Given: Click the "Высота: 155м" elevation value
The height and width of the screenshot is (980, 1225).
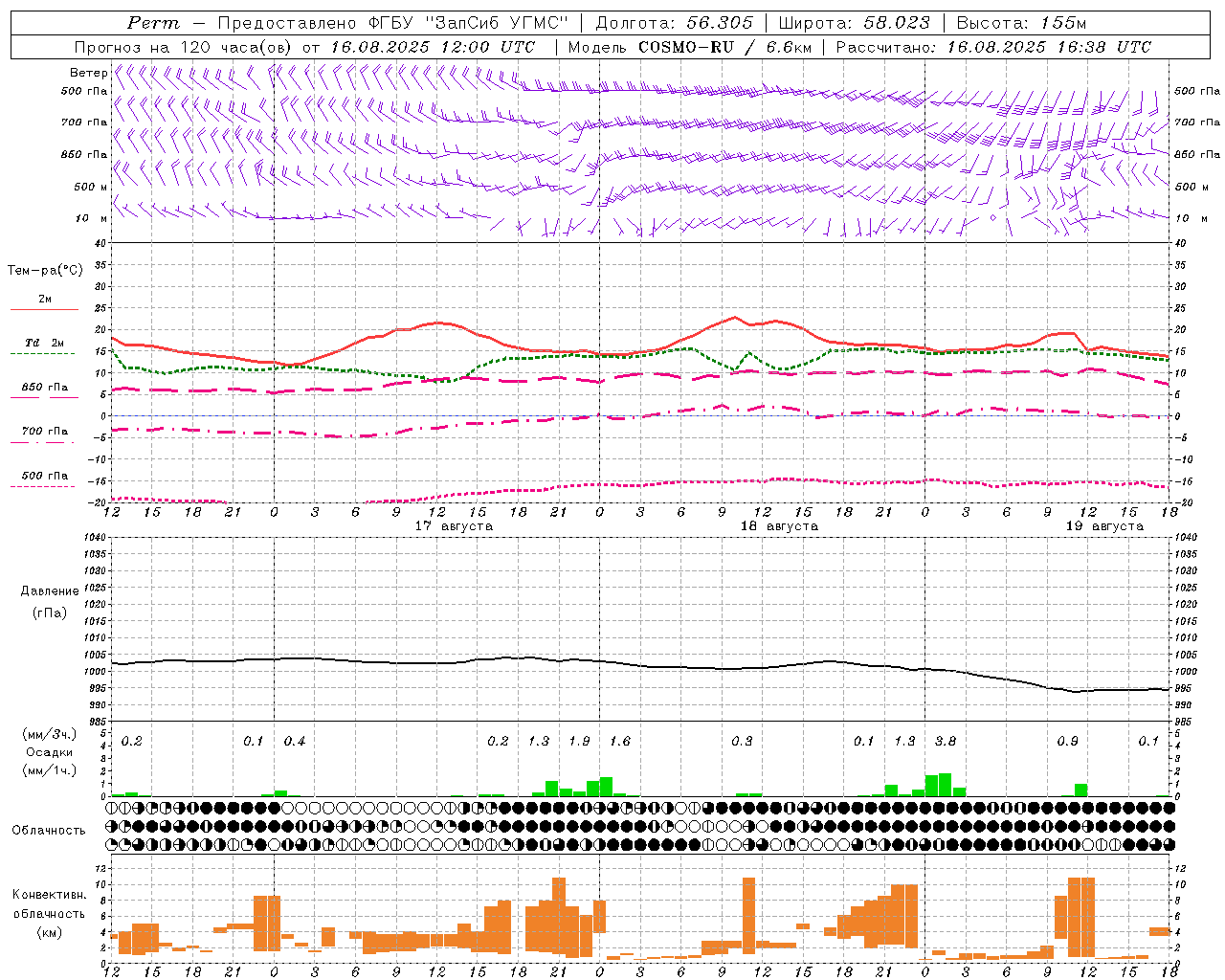Looking at the screenshot, I should [x=1021, y=23].
